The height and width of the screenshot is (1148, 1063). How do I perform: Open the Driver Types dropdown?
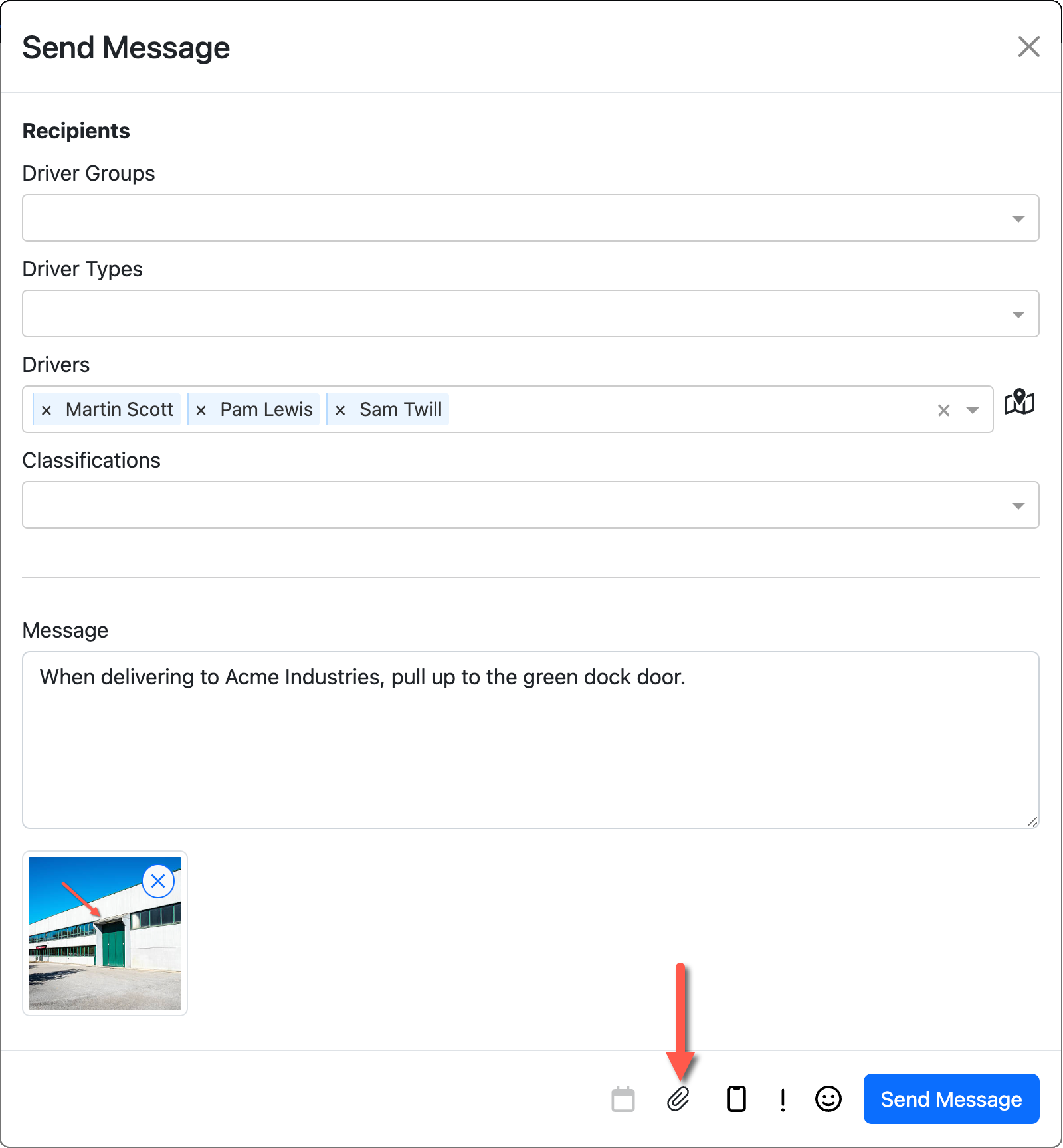click(1017, 314)
